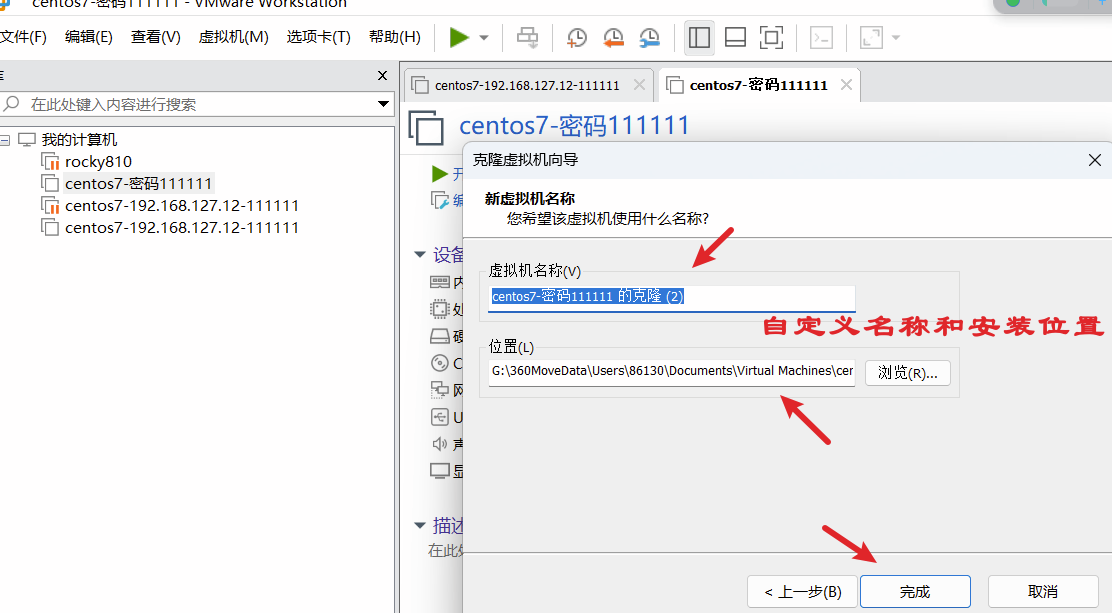Close the 克隆虚拟机向导 dialog
This screenshot has width=1112, height=613.
click(1095, 160)
